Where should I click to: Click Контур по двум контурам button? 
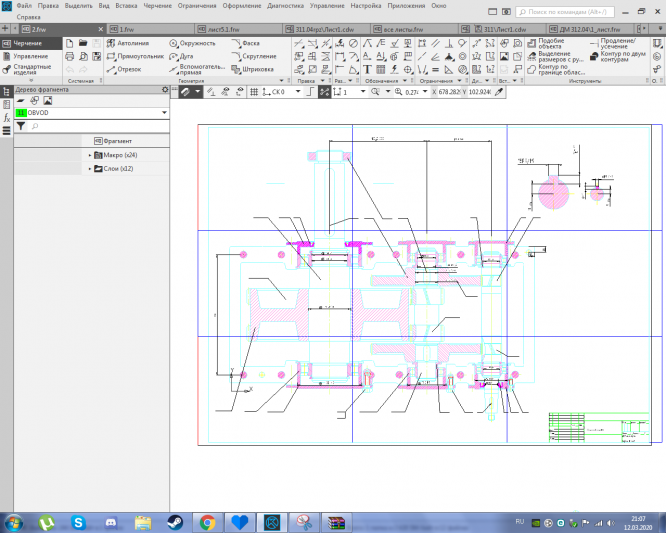[x=617, y=55]
